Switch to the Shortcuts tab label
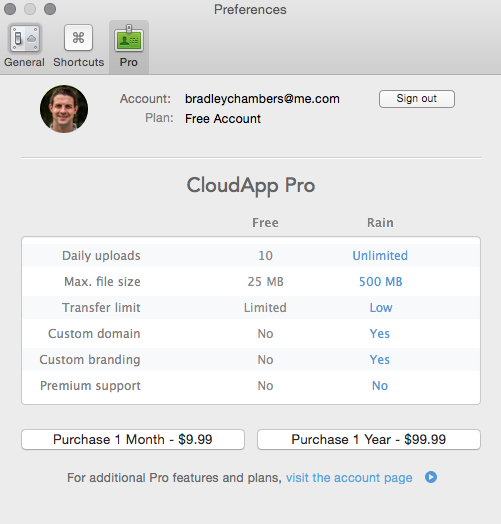This screenshot has height=524, width=501. pyautogui.click(x=79, y=62)
